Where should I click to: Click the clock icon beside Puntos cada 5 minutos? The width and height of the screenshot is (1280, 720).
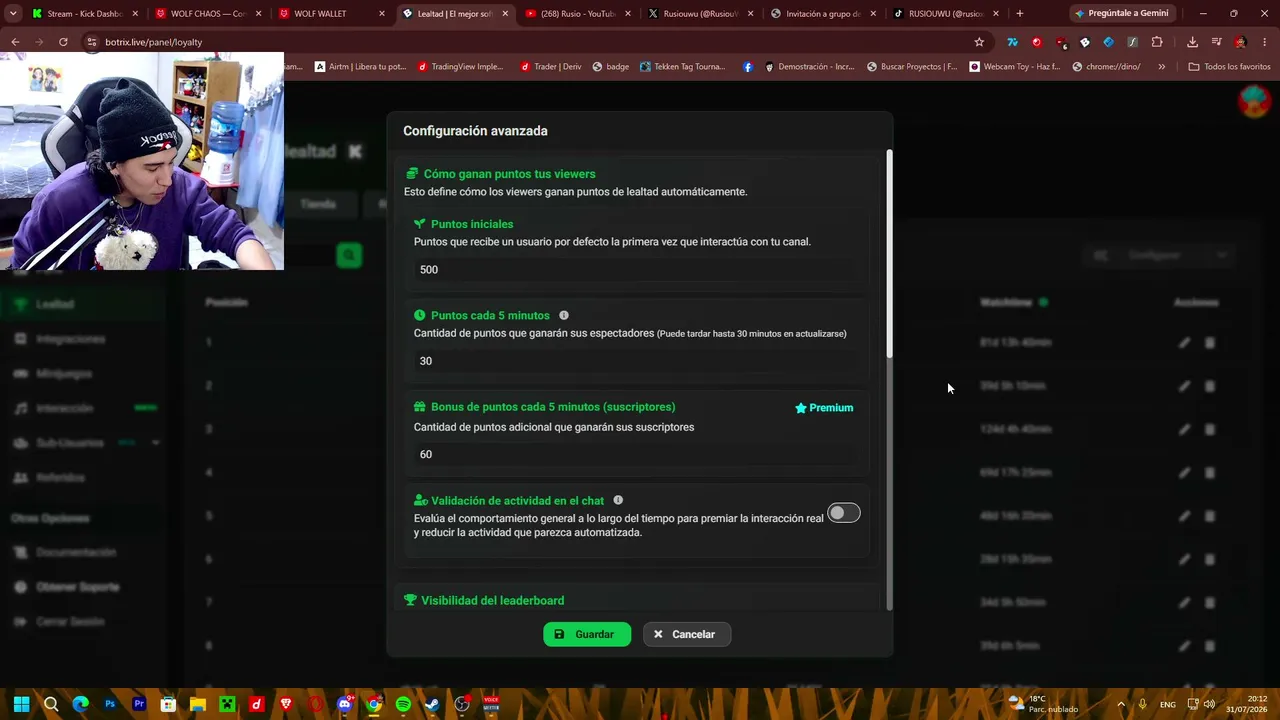420,315
